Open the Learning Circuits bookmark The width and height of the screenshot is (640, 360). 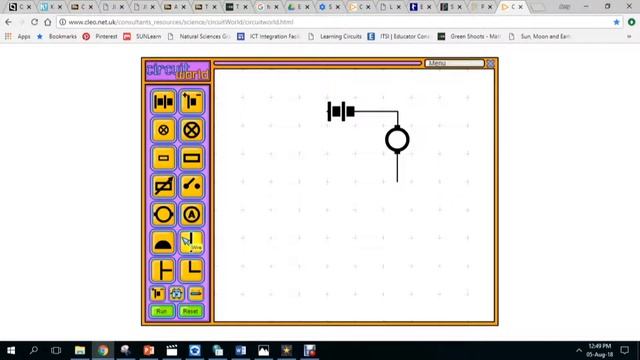[335, 36]
